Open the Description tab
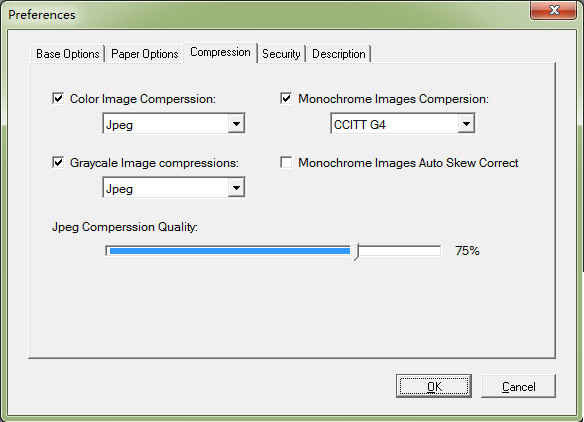 (x=339, y=54)
